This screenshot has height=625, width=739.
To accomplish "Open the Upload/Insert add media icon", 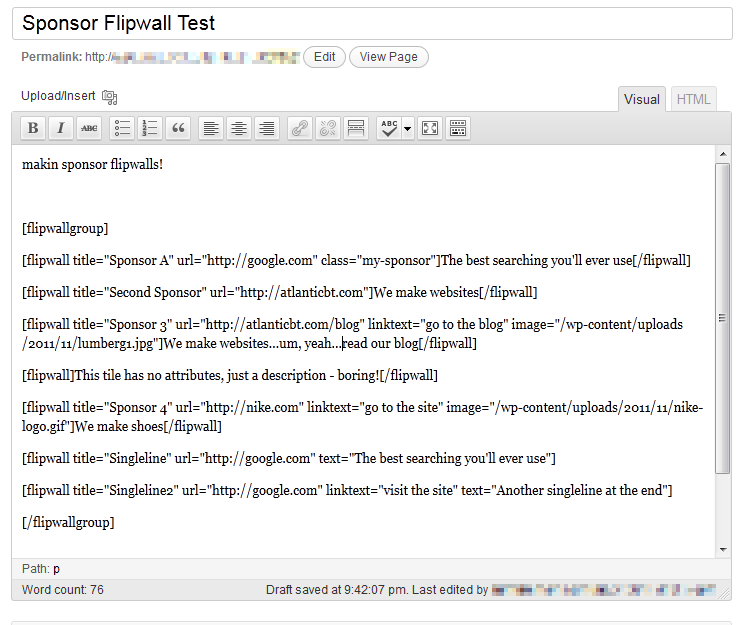I will (x=109, y=97).
